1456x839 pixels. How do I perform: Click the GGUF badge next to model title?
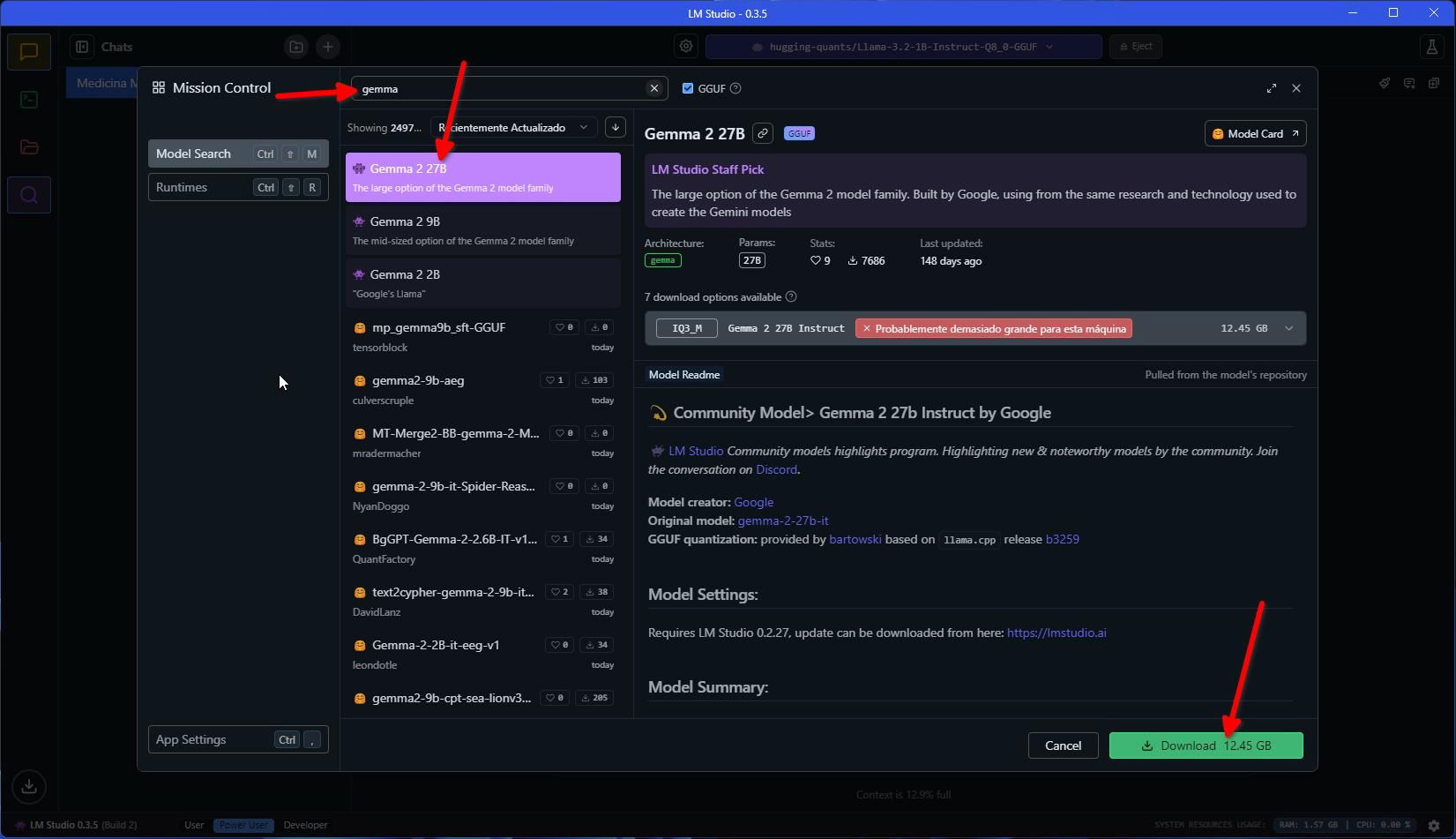(799, 133)
